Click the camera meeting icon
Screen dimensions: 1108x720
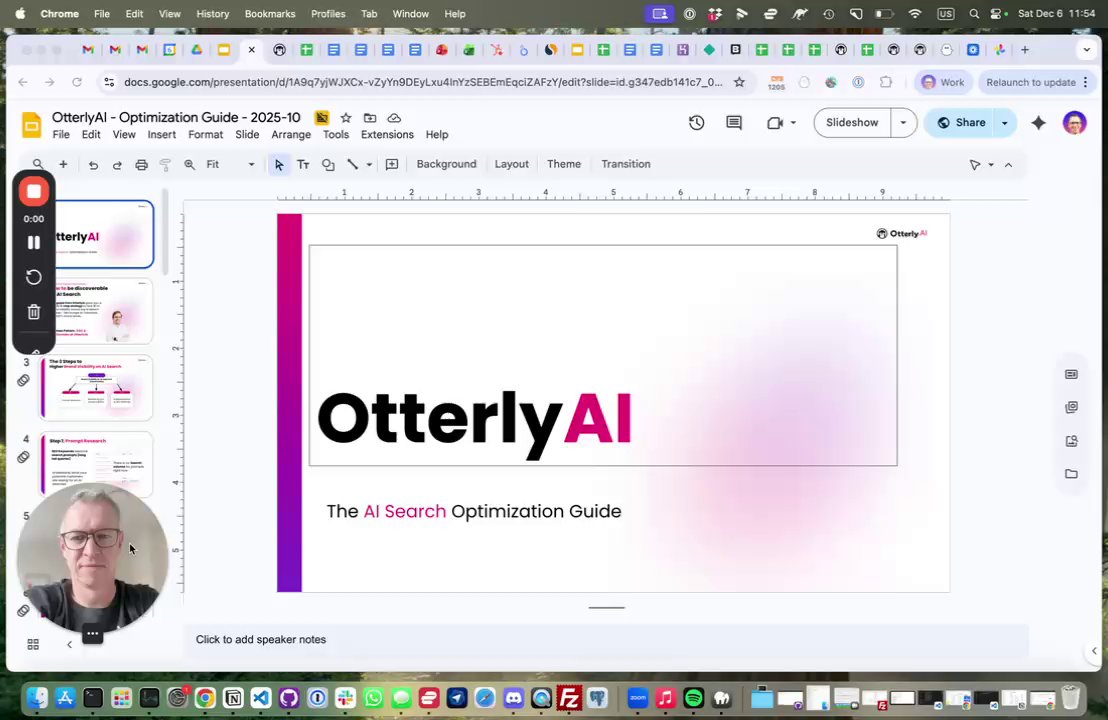coord(774,122)
